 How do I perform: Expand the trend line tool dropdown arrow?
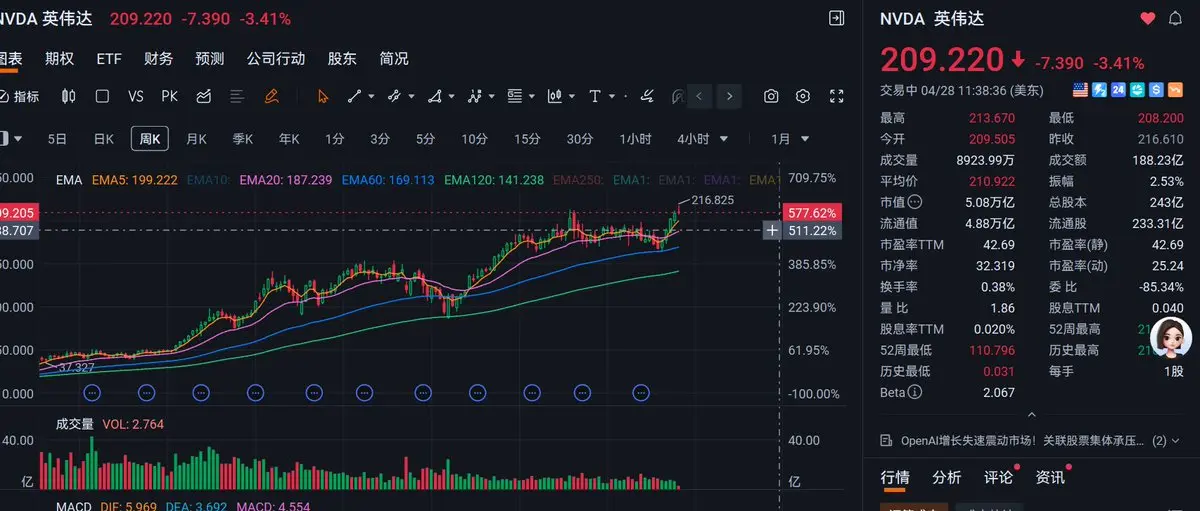[371, 96]
